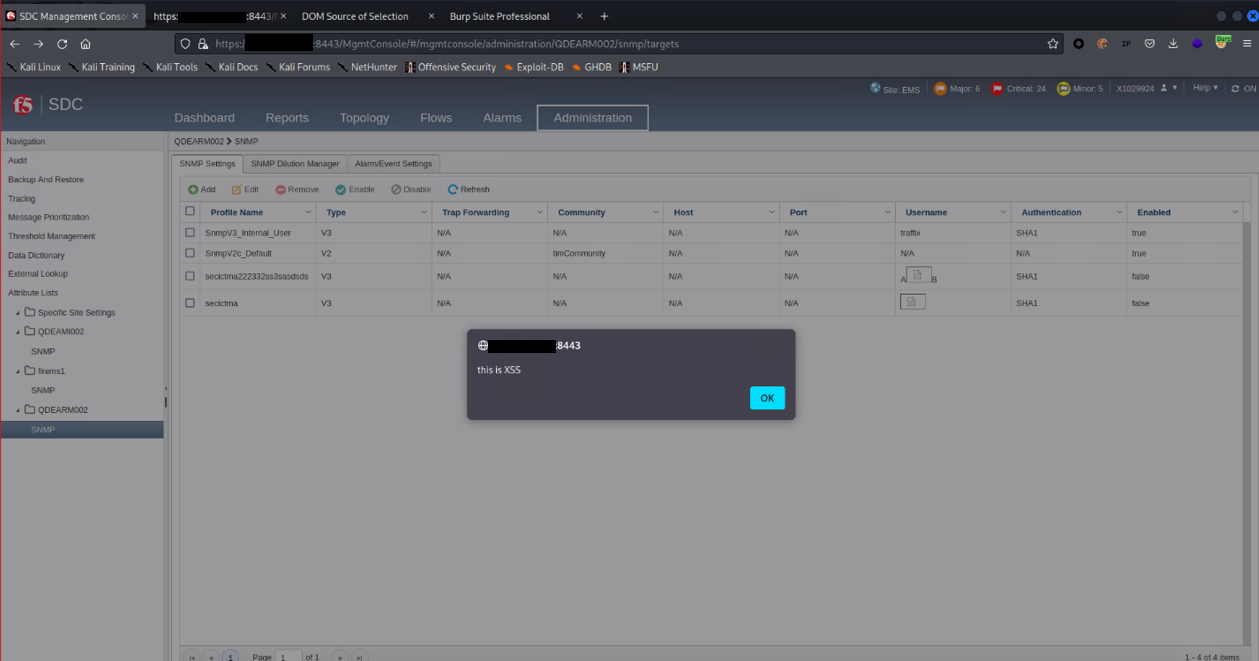Click the Edit pencil toolbar button
1259x661 pixels.
click(245, 190)
